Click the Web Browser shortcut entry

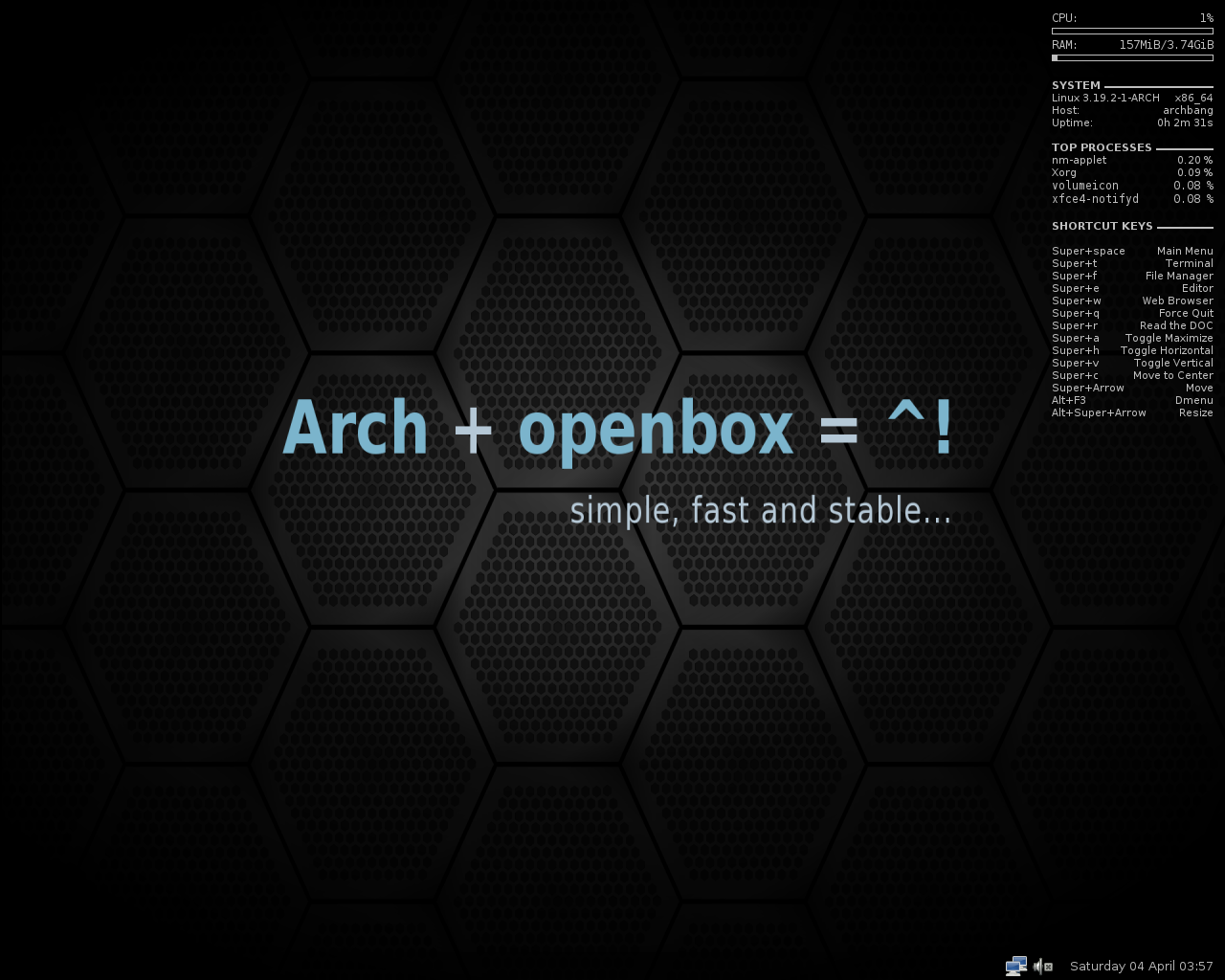[1132, 301]
